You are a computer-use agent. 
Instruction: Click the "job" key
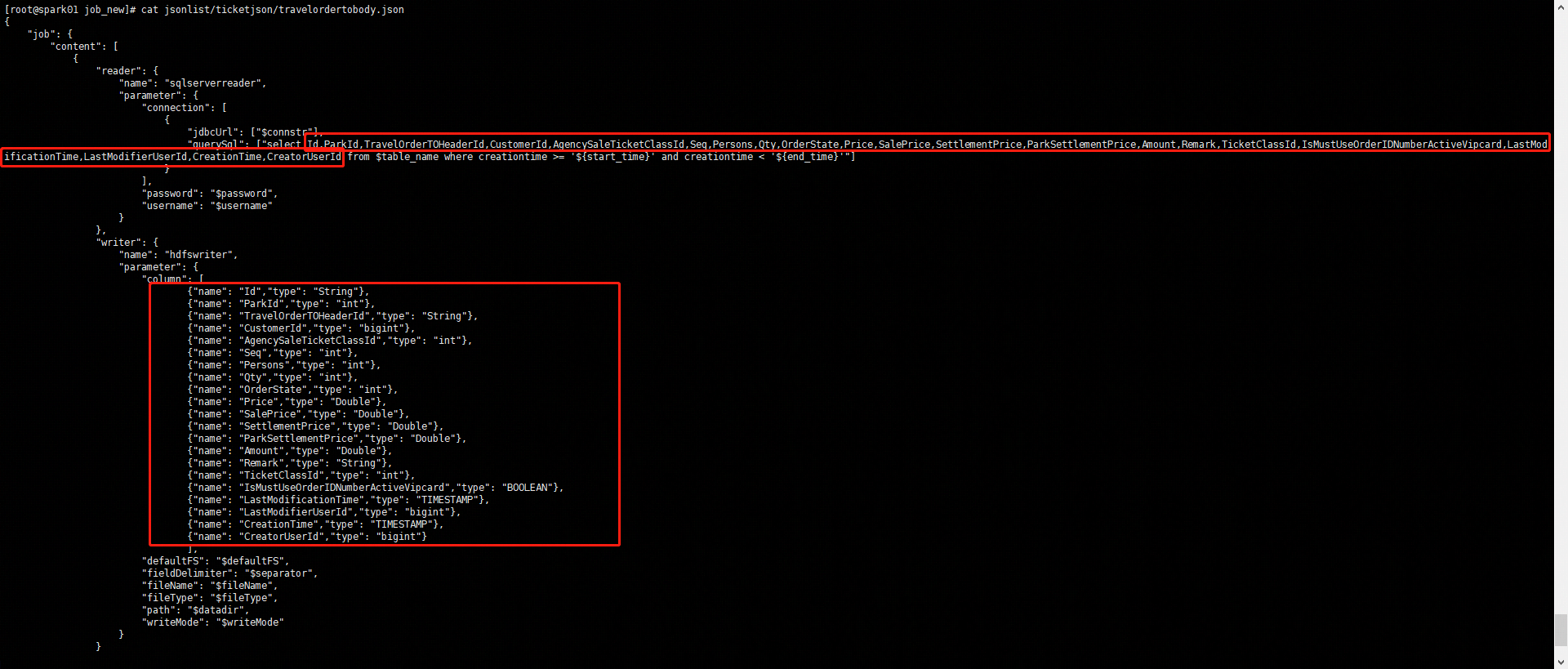coord(42,34)
